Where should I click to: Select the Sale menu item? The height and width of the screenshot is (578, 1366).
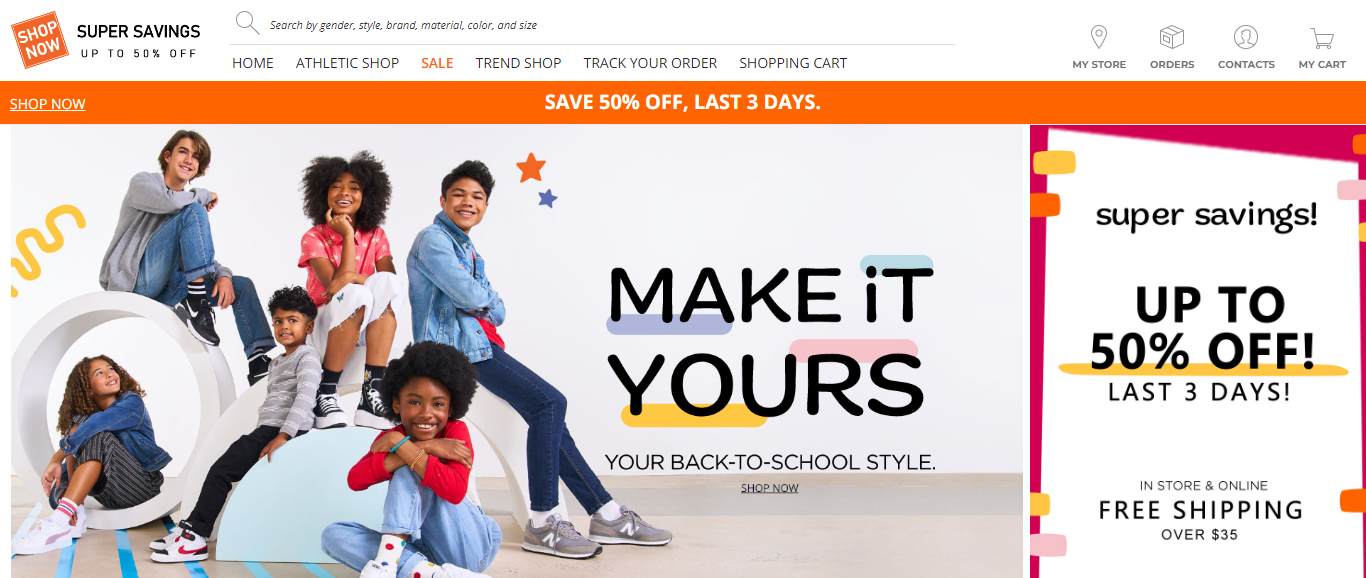click(437, 63)
